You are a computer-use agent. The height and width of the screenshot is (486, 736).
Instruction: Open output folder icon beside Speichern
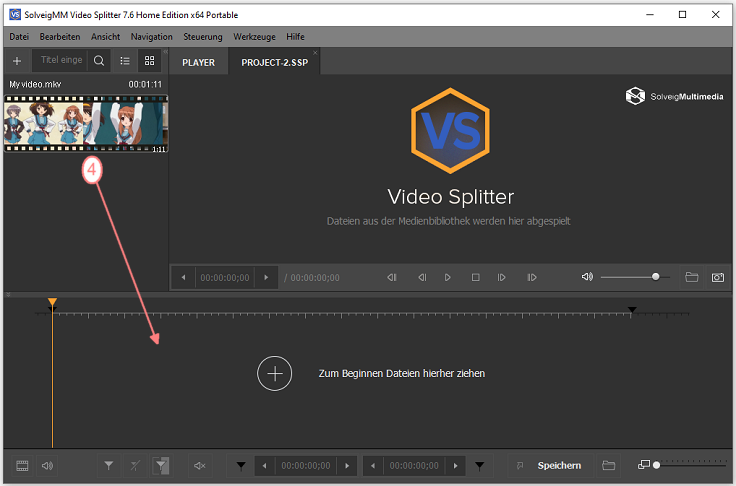[x=608, y=465]
